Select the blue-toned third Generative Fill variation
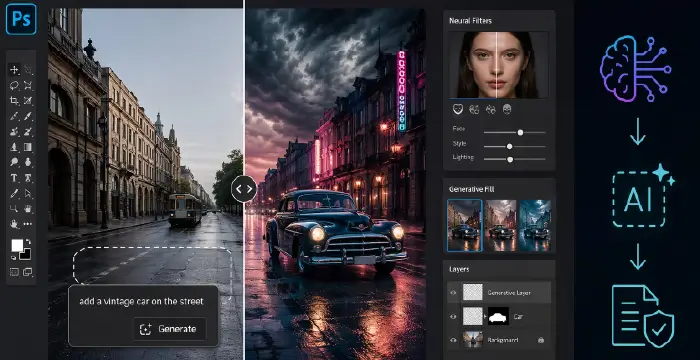This screenshot has width=700, height=360. point(535,226)
